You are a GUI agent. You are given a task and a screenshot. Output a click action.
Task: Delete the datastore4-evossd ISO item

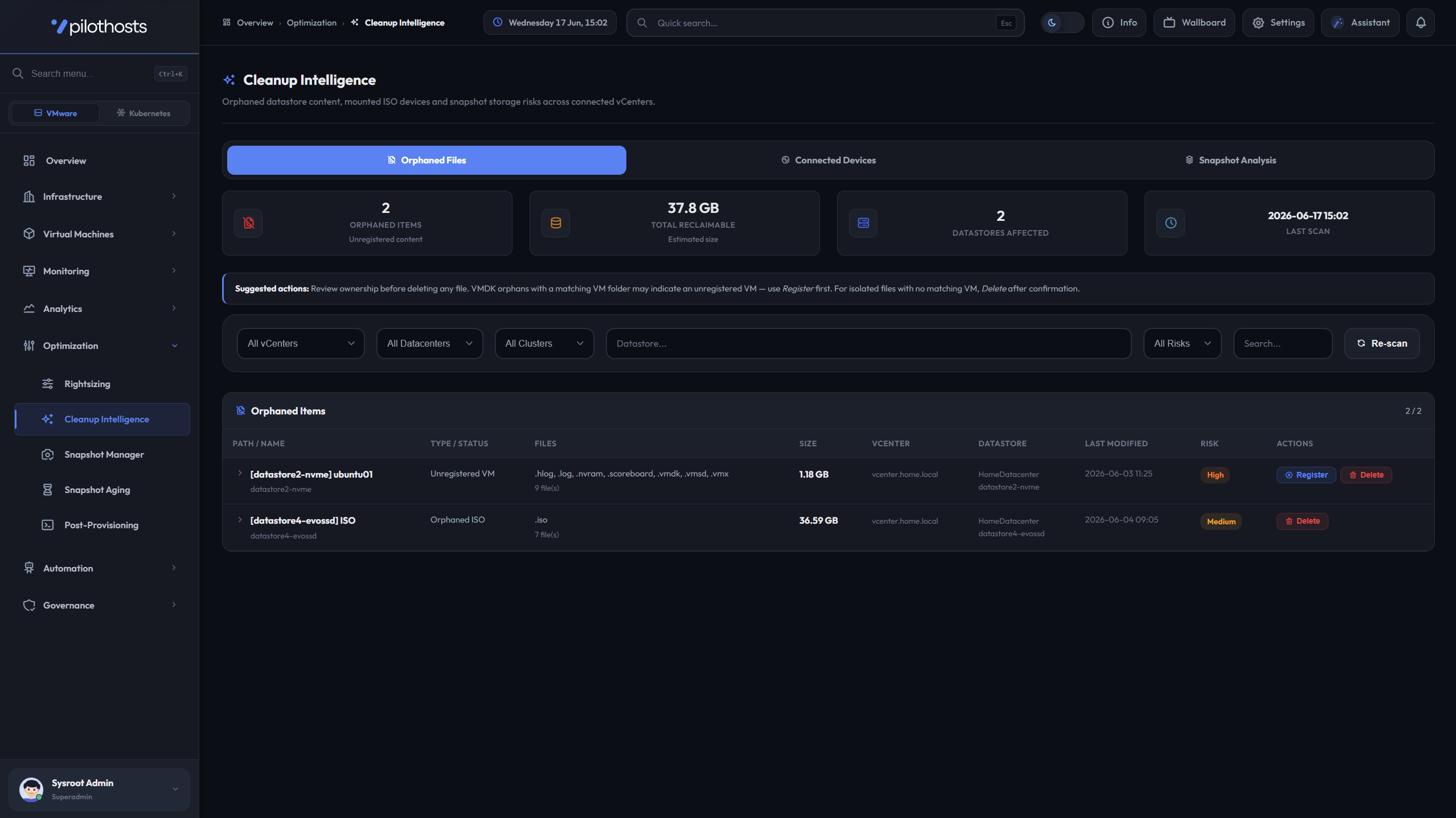tap(1302, 521)
